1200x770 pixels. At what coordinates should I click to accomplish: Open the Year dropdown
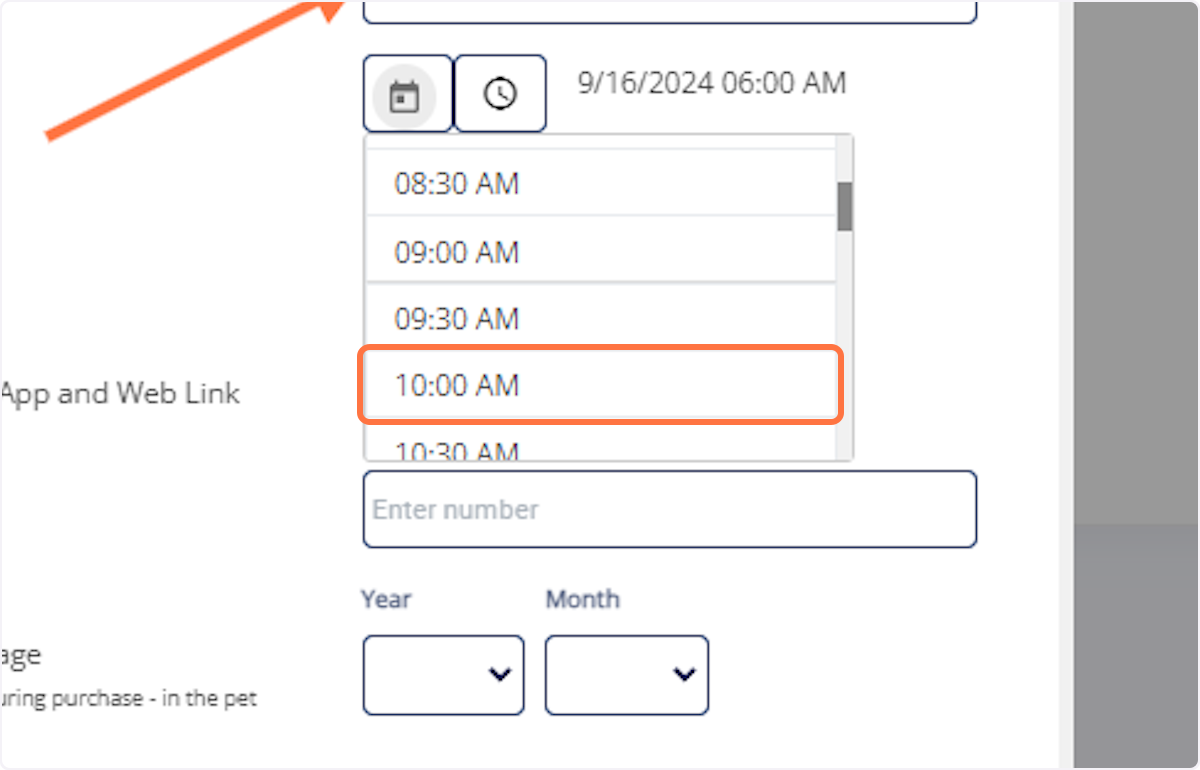click(443, 675)
